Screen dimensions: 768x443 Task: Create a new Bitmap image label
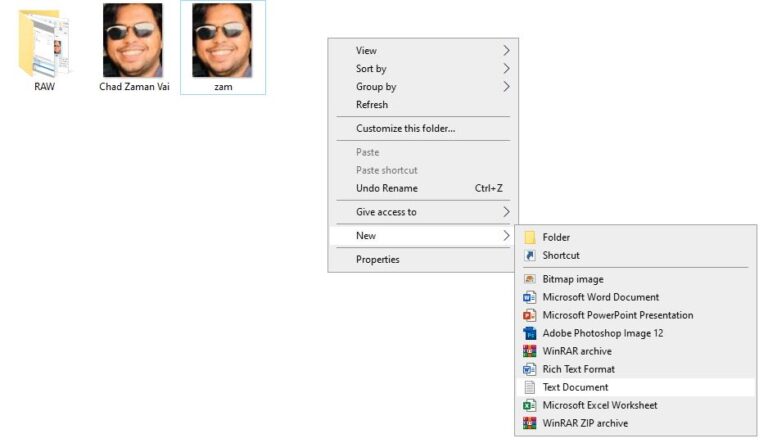coord(573,279)
